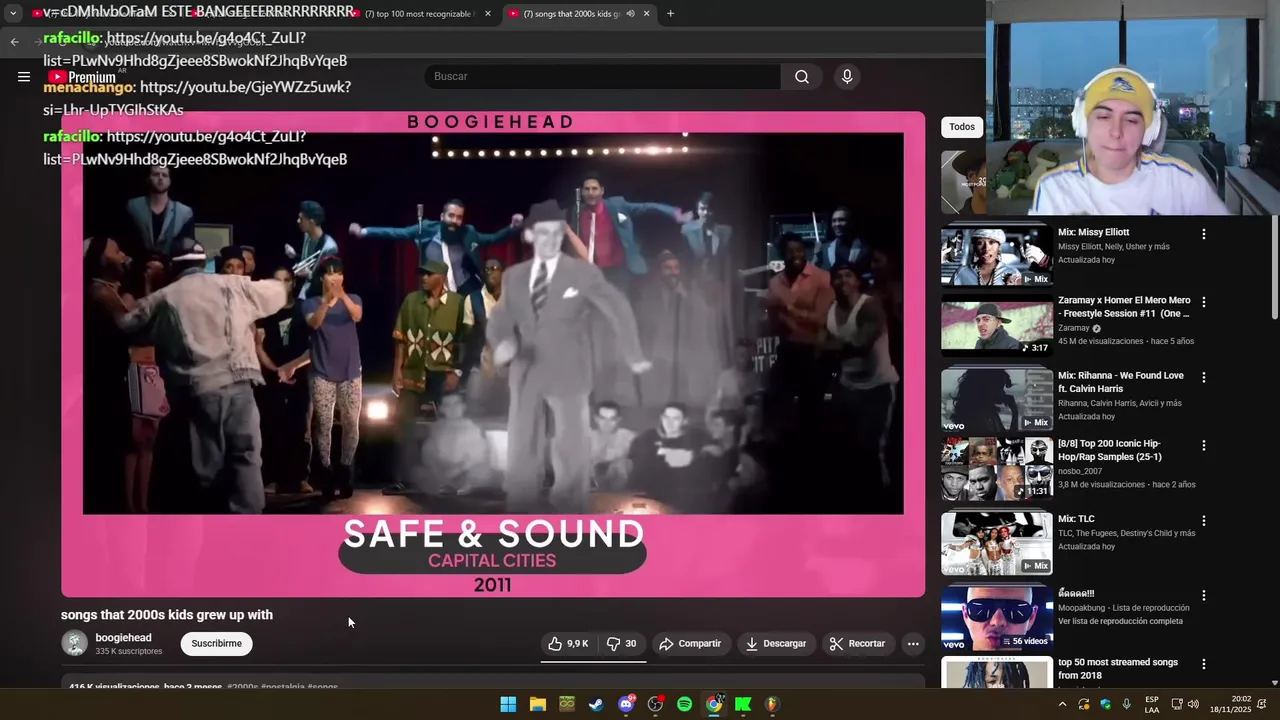Open OBS Studio from taskbar
Image resolution: width=1280 pixels, height=720 pixels.
pyautogui.click(x=655, y=704)
